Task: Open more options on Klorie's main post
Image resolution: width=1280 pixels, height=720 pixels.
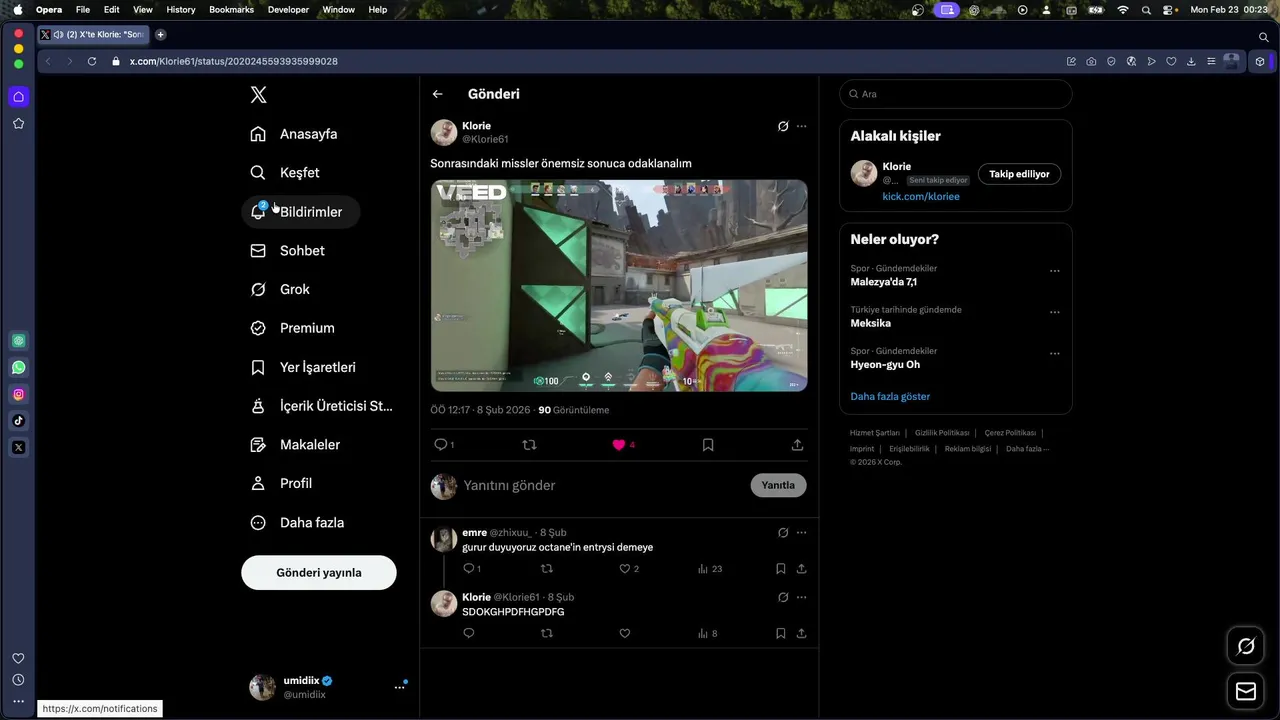Action: (801, 126)
